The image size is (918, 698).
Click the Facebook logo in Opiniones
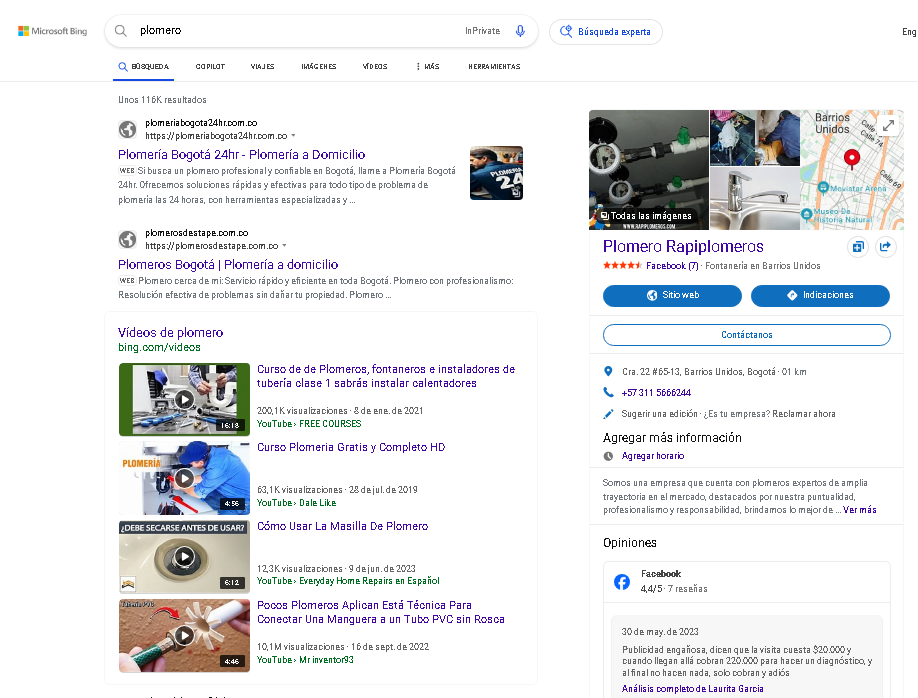(x=621, y=581)
